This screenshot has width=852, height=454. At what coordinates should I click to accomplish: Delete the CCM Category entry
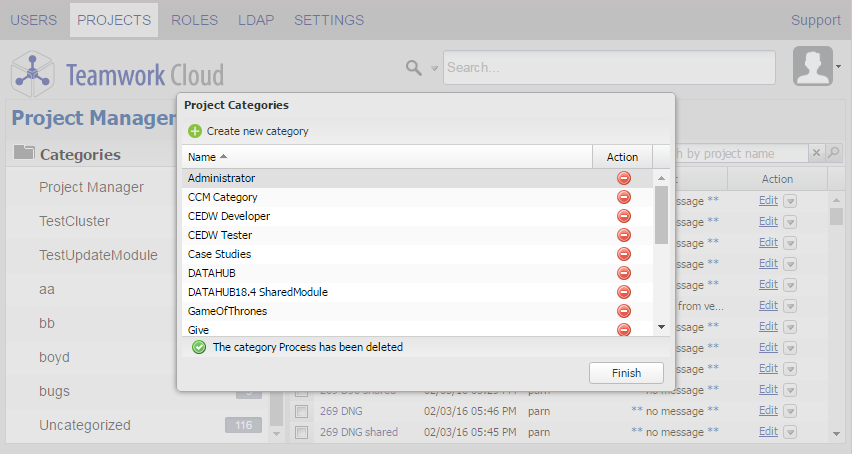(624, 197)
